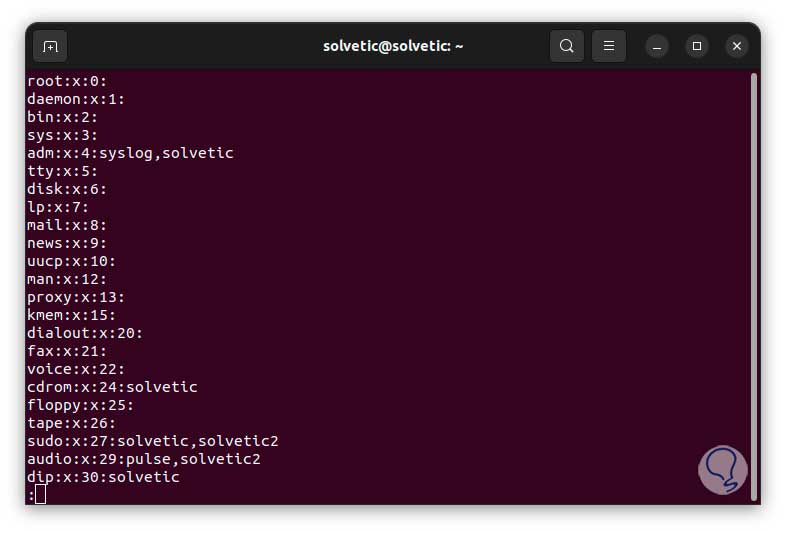
Task: Click the dip:x:30:solvetic entry
Action: [x=103, y=477]
